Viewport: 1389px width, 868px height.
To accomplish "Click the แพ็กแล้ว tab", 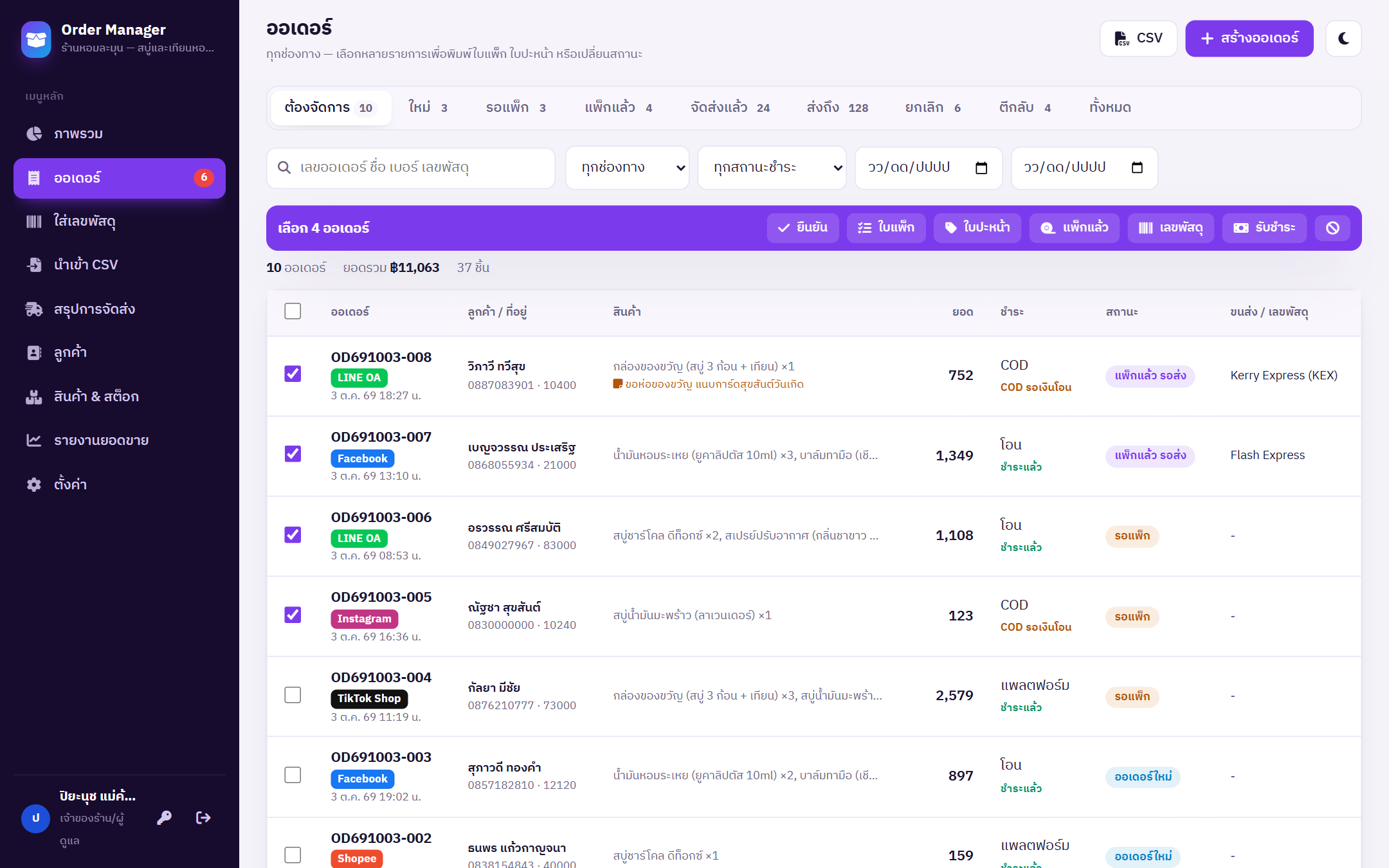I will [619, 107].
